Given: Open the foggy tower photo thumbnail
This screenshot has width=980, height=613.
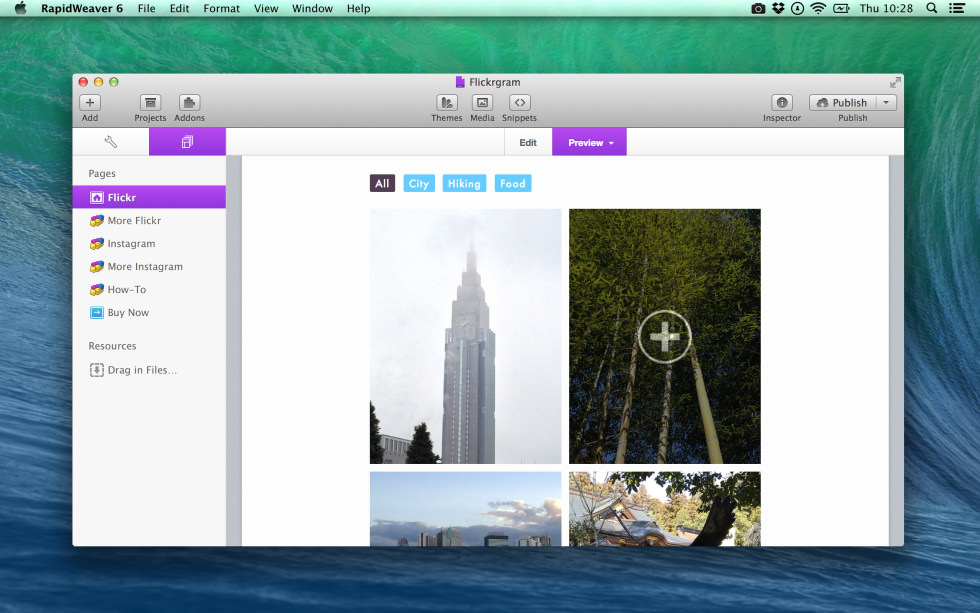Looking at the screenshot, I should click(x=466, y=336).
